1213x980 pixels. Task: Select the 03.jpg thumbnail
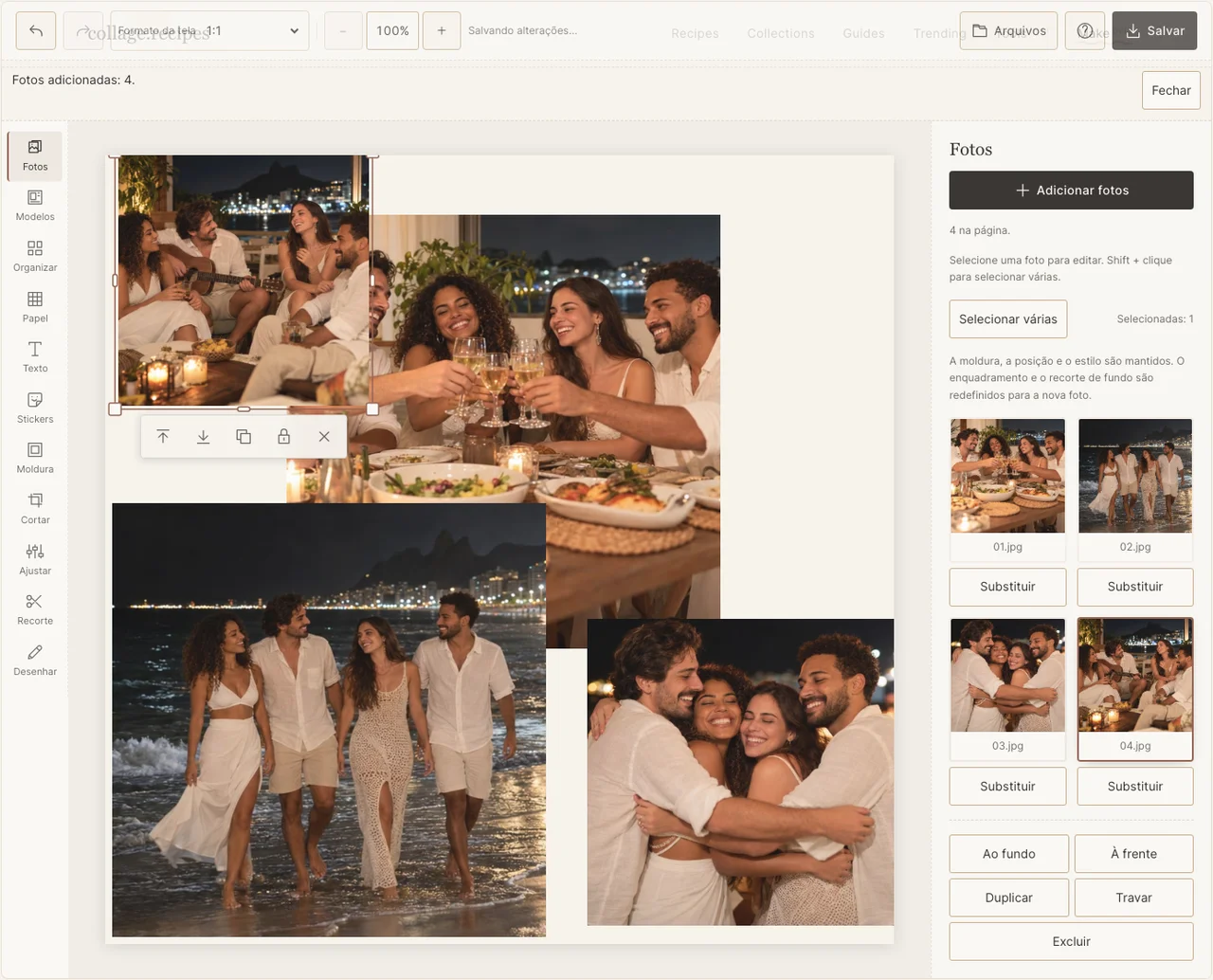[x=1007, y=689]
